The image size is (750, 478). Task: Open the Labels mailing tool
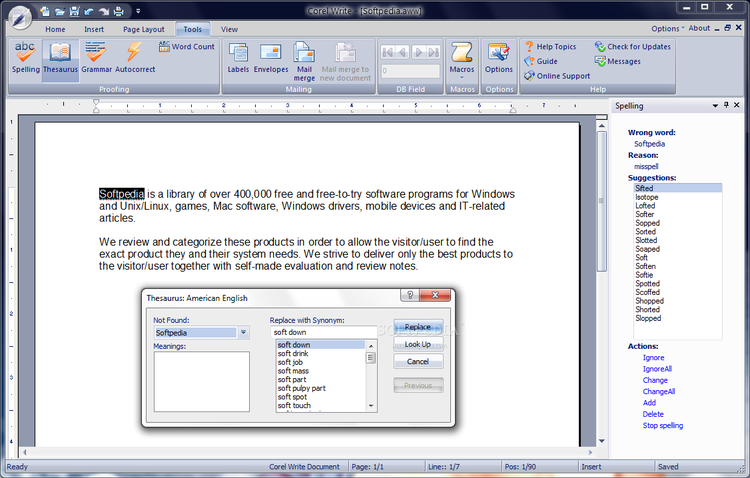pos(238,58)
